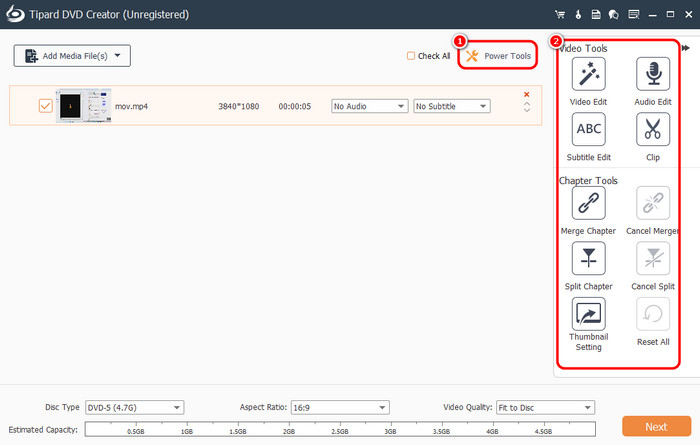Viewport: 700px width, 445px height.
Task: Open the Video Quality dropdown
Action: 546,407
